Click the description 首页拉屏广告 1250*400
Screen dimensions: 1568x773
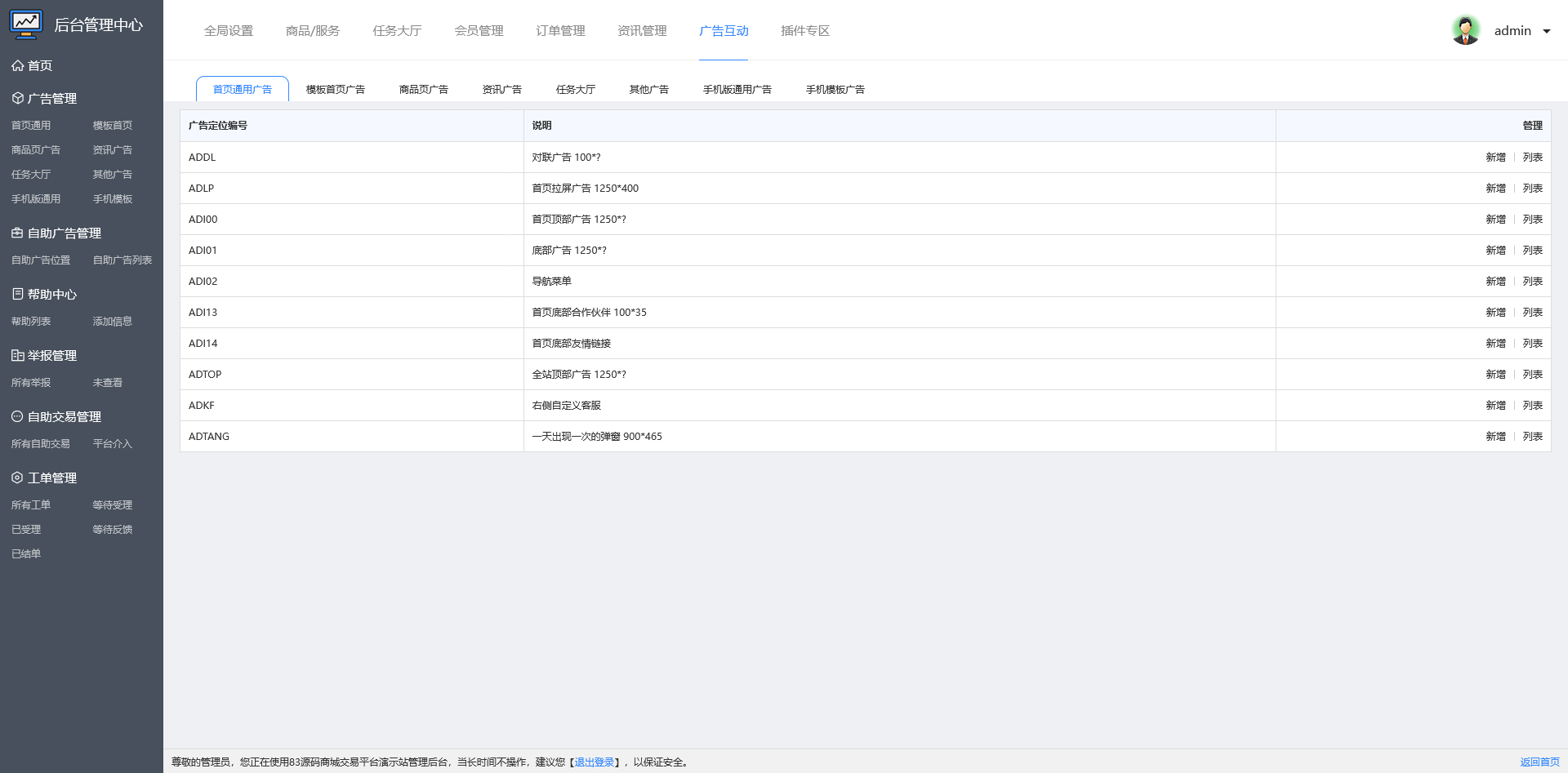(x=586, y=189)
